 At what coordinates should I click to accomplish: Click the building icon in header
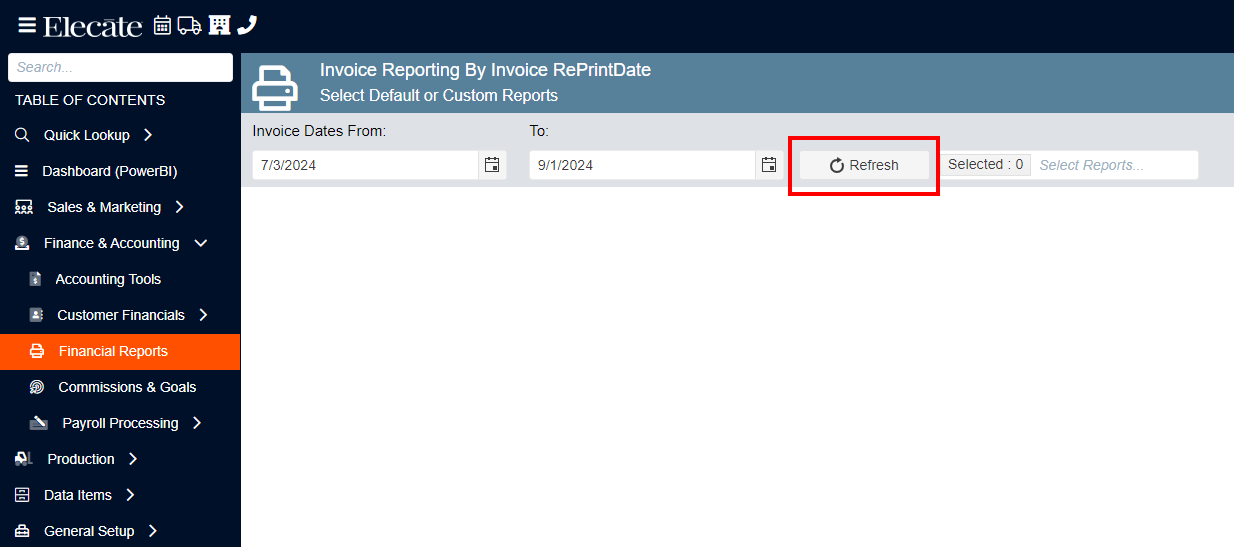(x=219, y=25)
